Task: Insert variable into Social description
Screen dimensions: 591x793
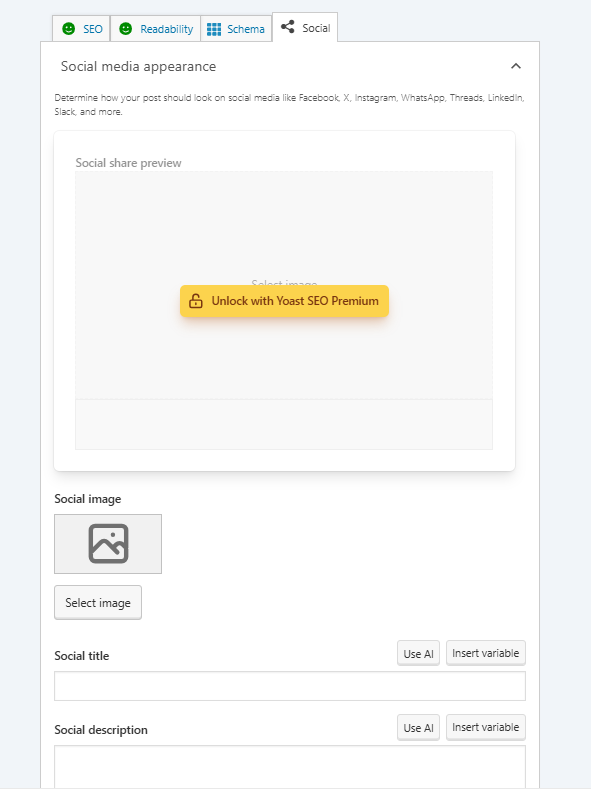Action: [485, 727]
